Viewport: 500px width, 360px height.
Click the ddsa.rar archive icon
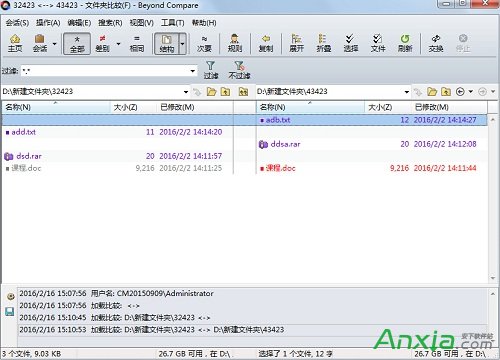[x=263, y=144]
